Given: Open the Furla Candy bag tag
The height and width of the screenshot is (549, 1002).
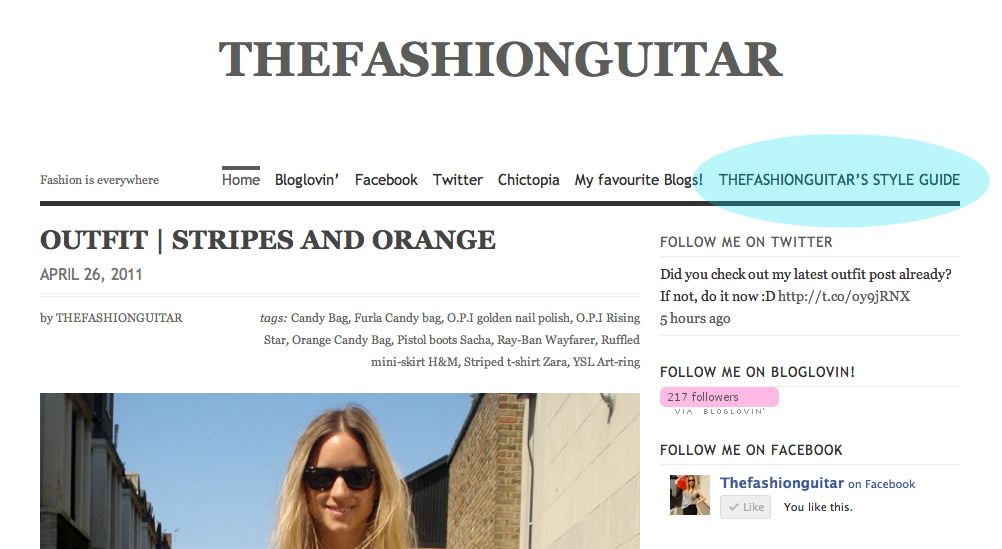Looking at the screenshot, I should click(x=397, y=318).
